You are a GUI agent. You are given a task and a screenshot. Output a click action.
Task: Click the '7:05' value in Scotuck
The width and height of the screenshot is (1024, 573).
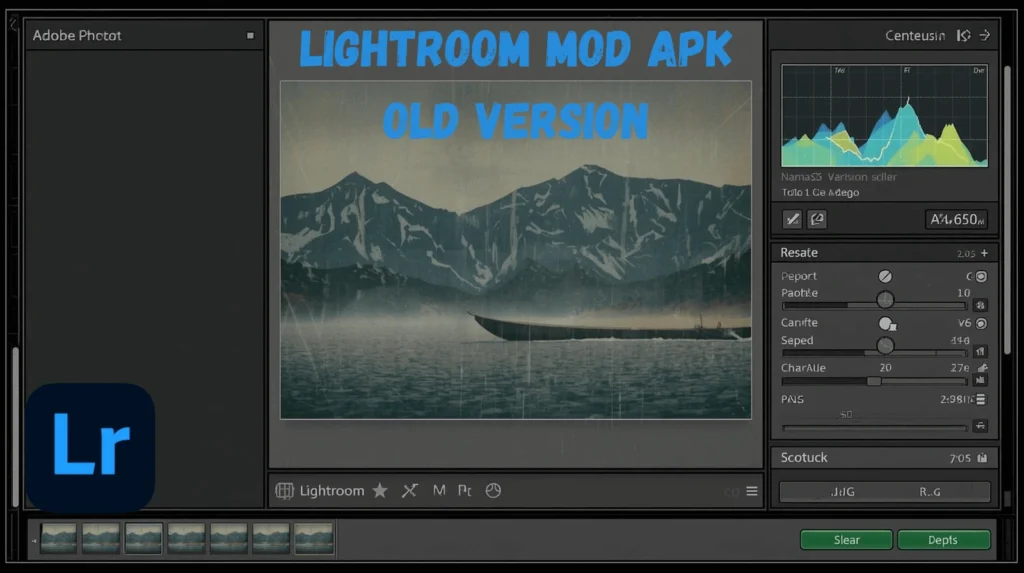click(x=960, y=459)
